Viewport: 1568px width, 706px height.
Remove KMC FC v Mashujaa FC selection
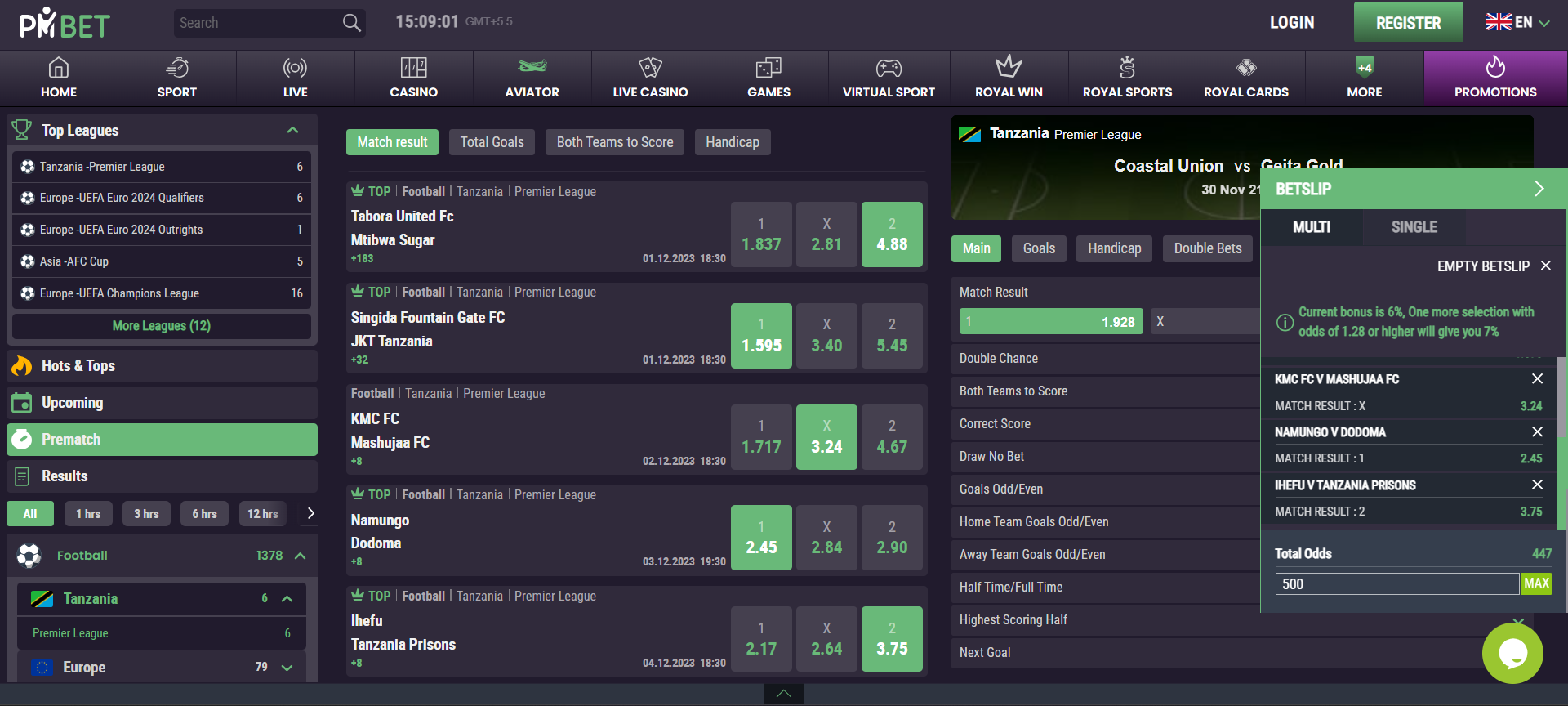[1537, 378]
